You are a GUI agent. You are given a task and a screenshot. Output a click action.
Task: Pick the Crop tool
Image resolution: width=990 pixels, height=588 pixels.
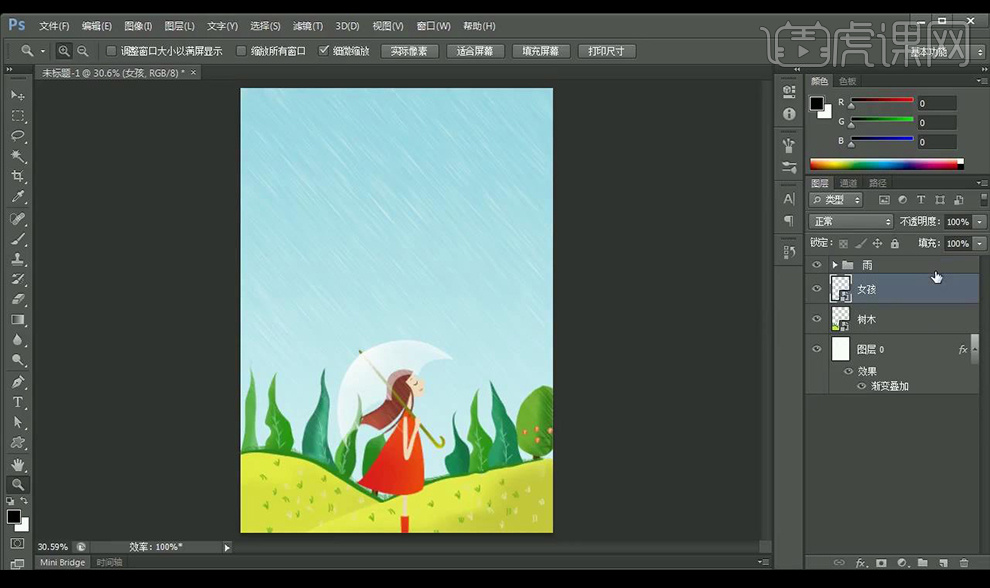pos(17,177)
